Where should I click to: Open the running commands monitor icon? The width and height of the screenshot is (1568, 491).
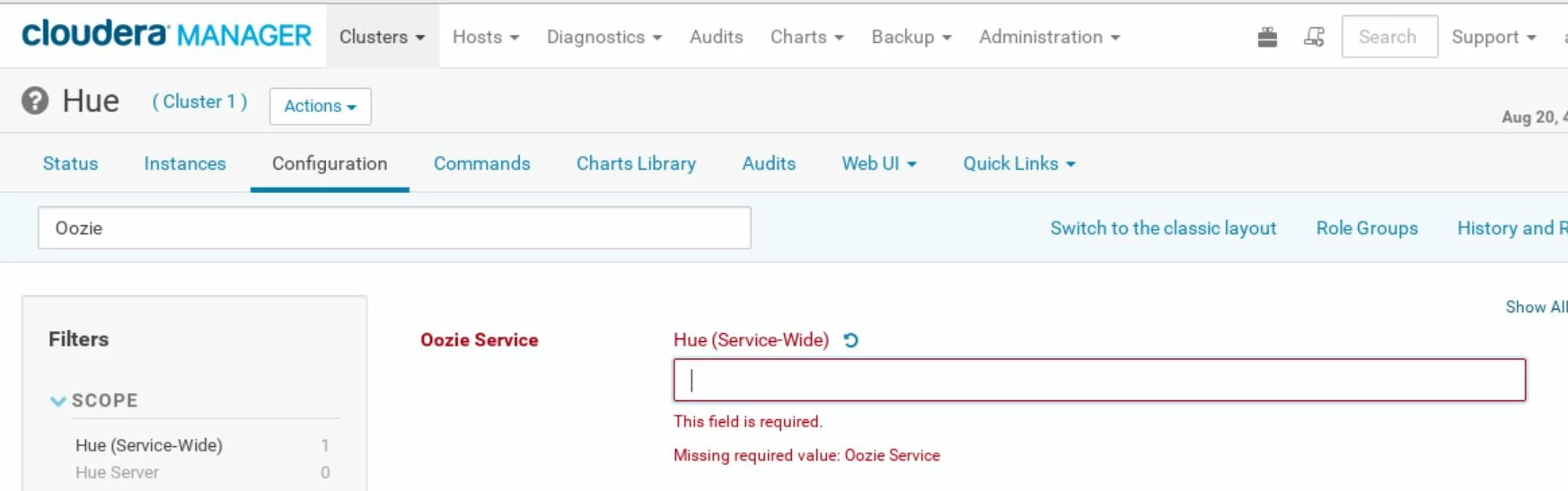coord(1314,37)
